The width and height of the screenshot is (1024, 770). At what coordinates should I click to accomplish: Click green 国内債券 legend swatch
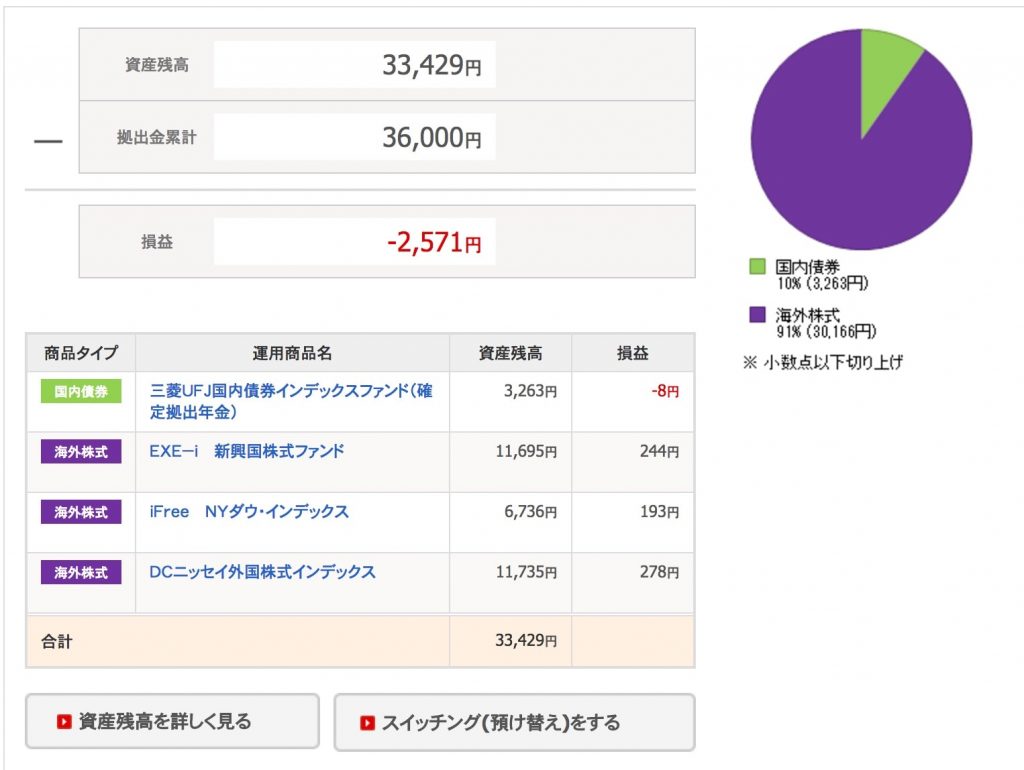758,266
